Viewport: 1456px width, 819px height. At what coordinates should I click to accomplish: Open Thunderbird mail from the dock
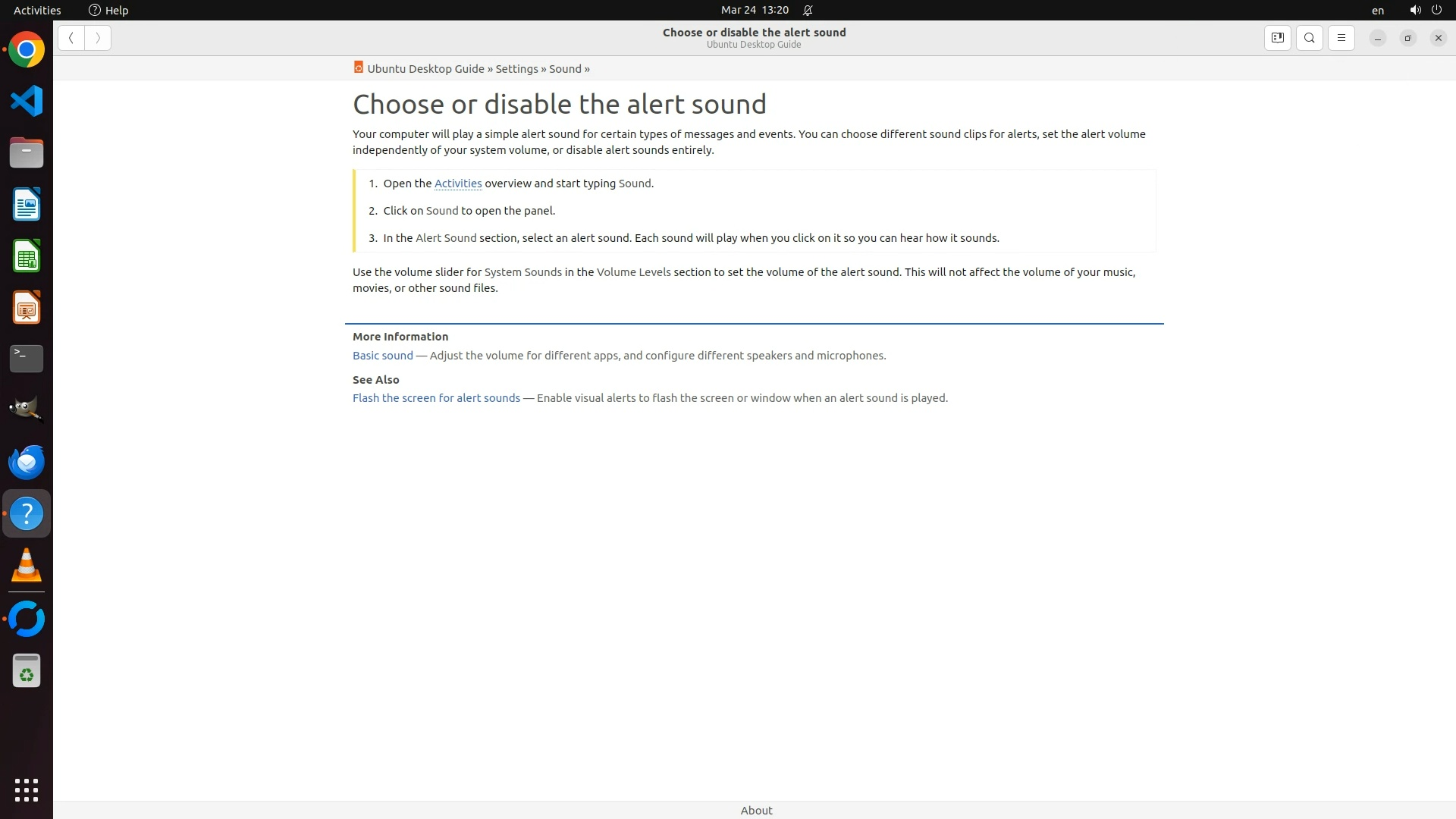(x=27, y=462)
